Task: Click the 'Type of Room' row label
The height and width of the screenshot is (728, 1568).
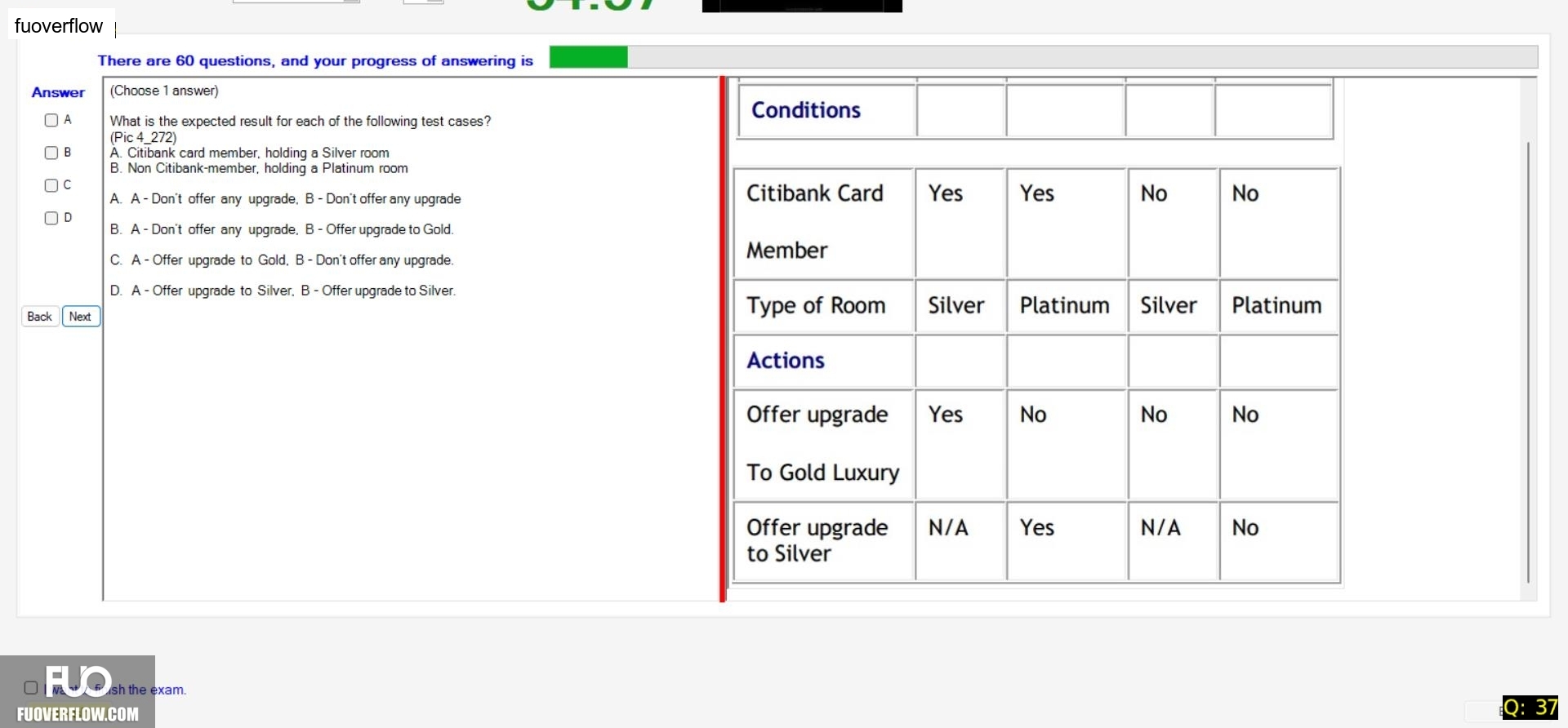Action: click(x=823, y=306)
